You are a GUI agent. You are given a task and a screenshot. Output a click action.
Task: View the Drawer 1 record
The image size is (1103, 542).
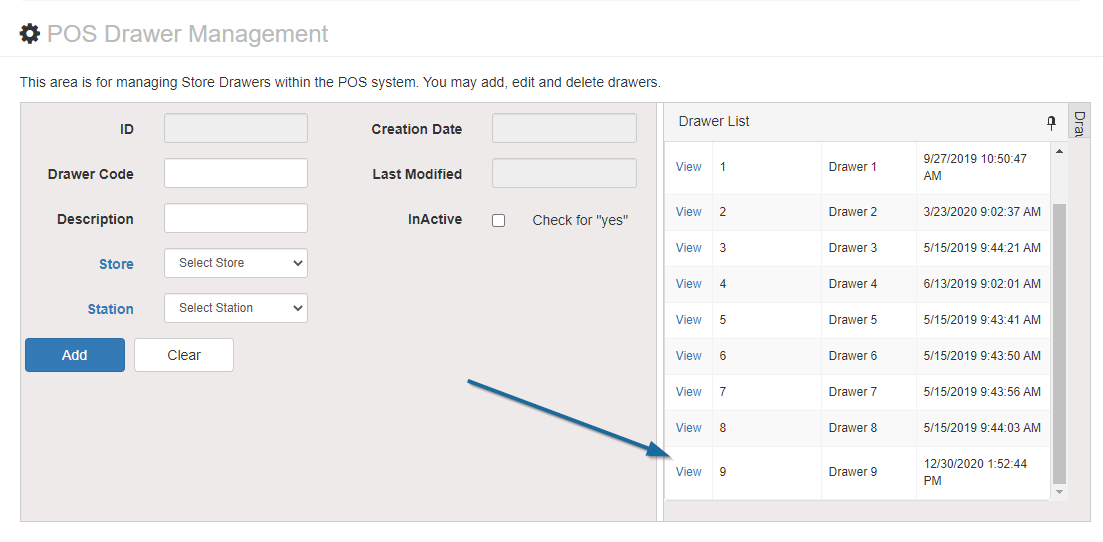pos(689,167)
